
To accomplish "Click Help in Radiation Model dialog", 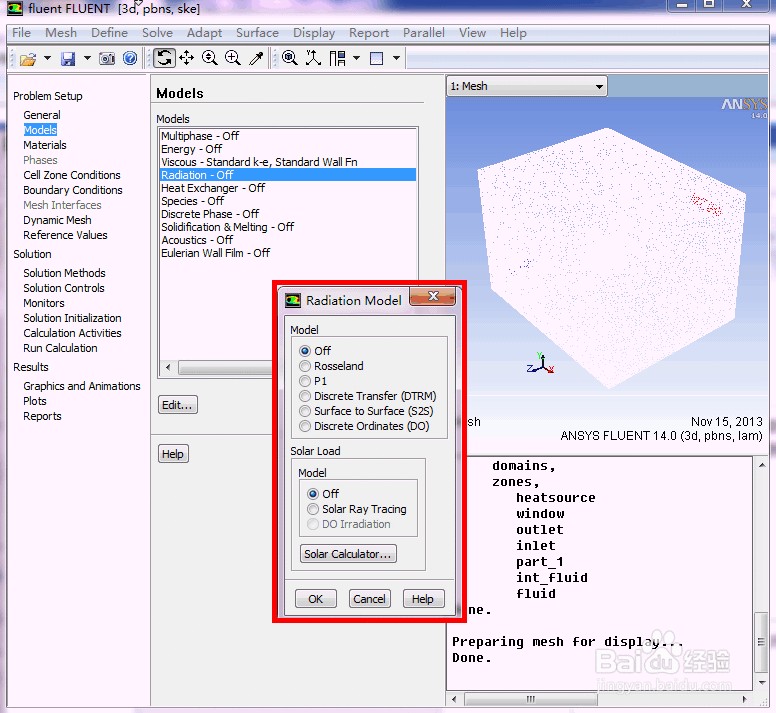I will click(x=423, y=599).
